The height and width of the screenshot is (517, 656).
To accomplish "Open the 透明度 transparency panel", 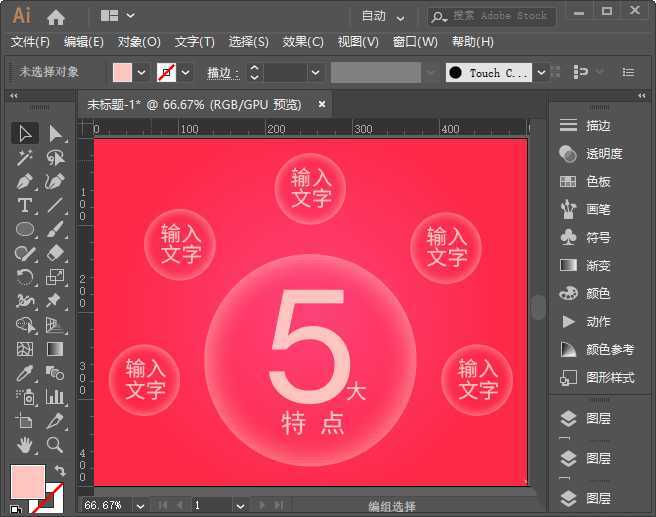I will tap(603, 154).
